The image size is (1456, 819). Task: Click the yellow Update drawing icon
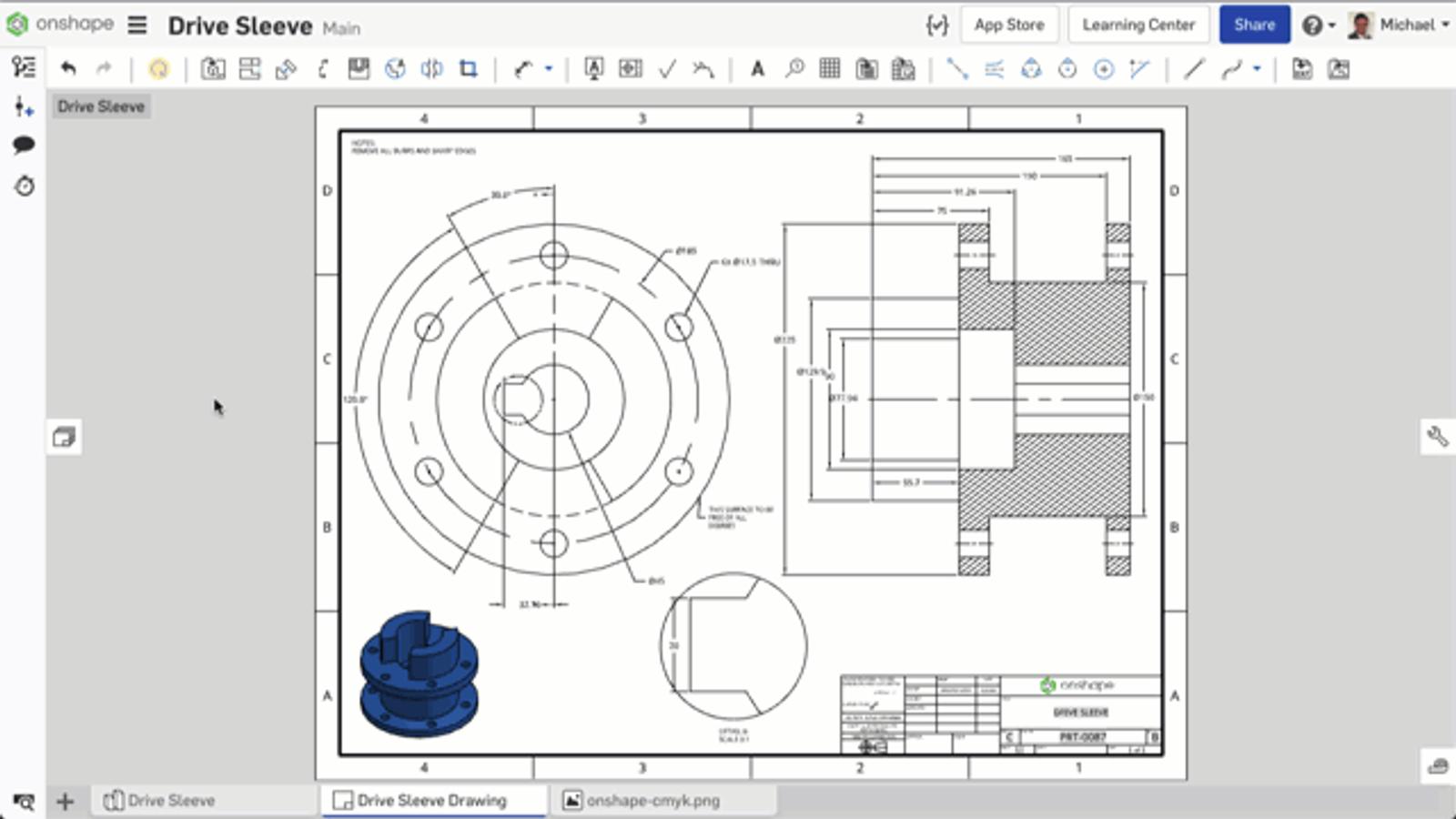click(x=158, y=69)
